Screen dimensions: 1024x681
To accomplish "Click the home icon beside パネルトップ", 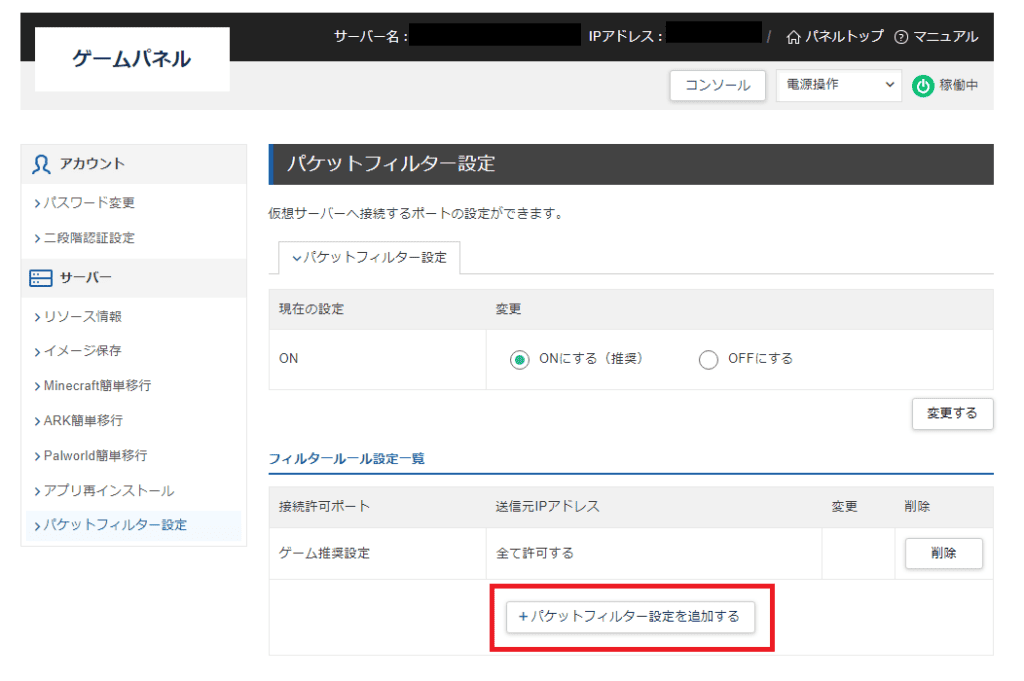I will [x=793, y=37].
